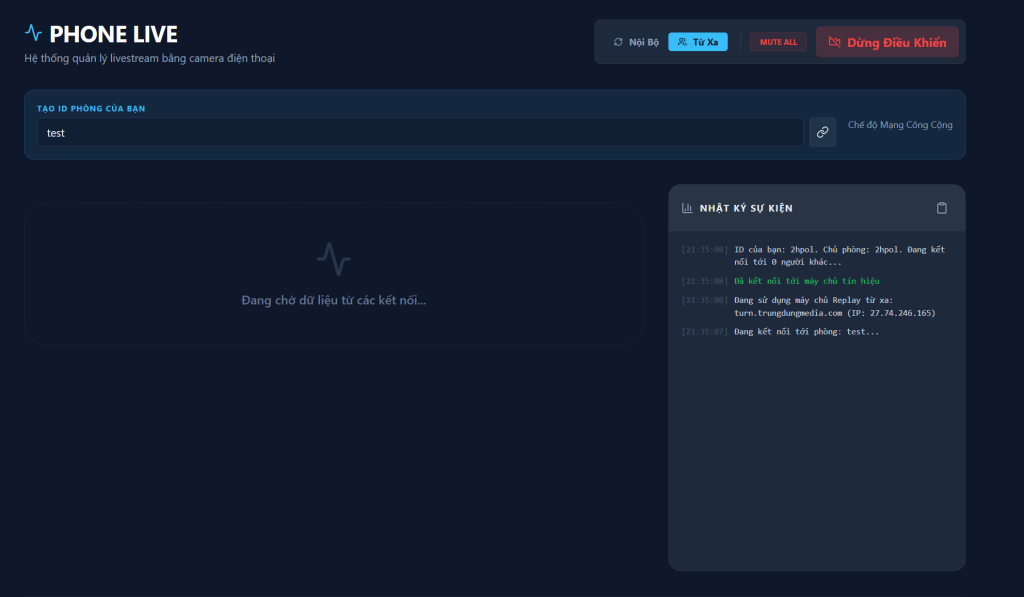Click the "Đang kết nối tới phòng: test" log entry

806,331
